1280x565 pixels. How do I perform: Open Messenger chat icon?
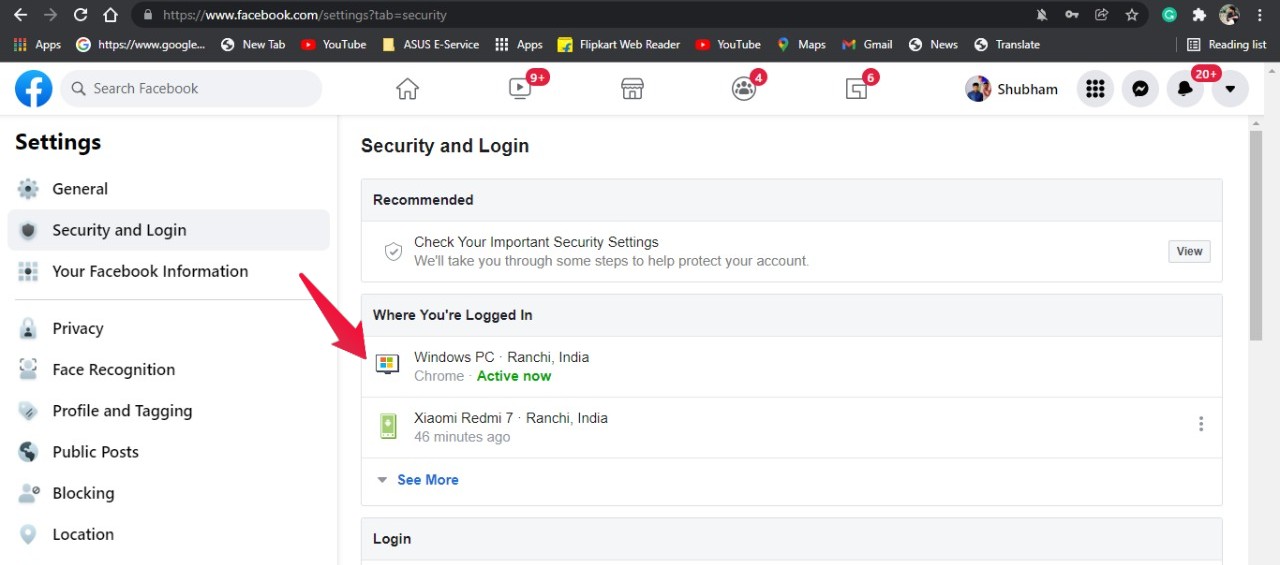coord(1140,89)
